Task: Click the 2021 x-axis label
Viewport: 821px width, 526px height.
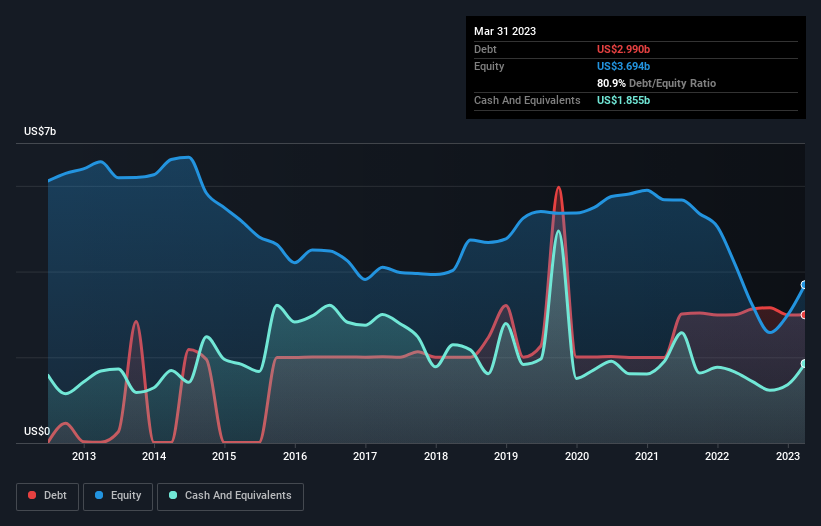Action: pyautogui.click(x=647, y=456)
